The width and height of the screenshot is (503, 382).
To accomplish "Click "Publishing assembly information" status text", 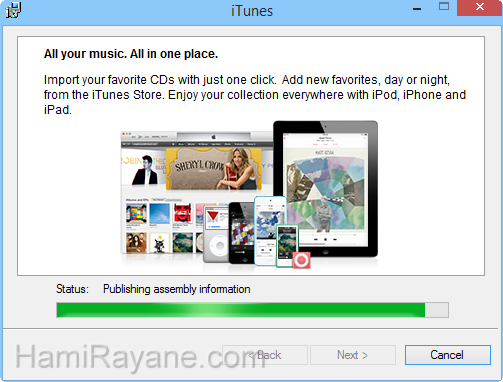I will (x=177, y=289).
